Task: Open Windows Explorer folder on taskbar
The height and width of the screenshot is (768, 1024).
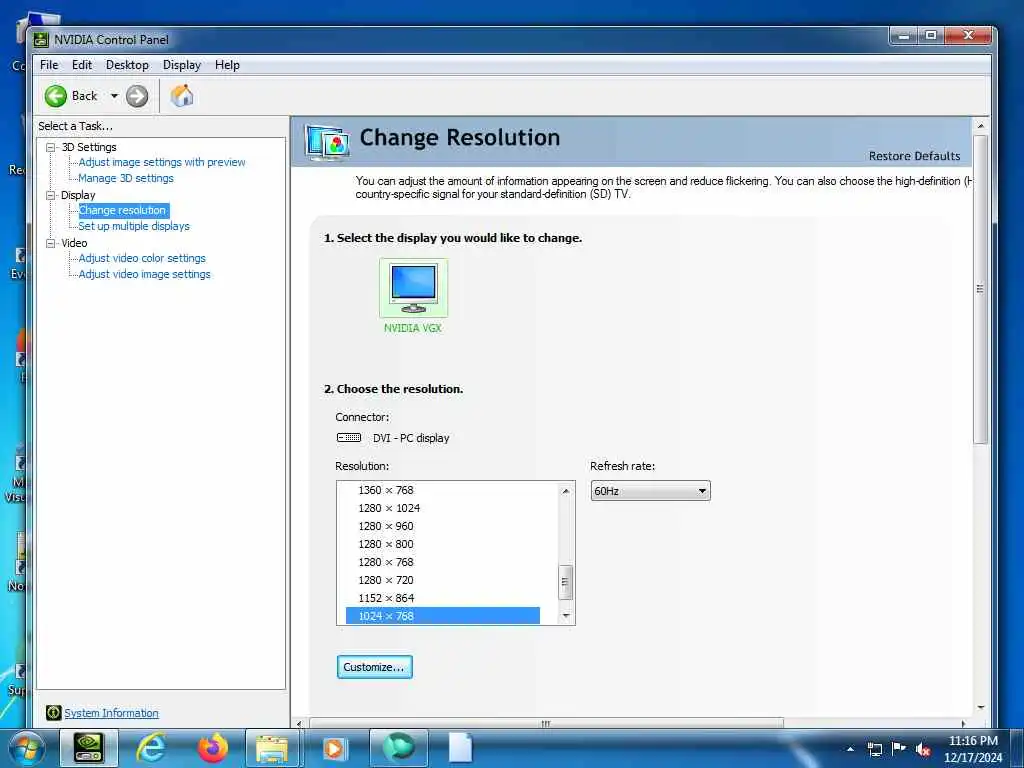Action: point(272,748)
